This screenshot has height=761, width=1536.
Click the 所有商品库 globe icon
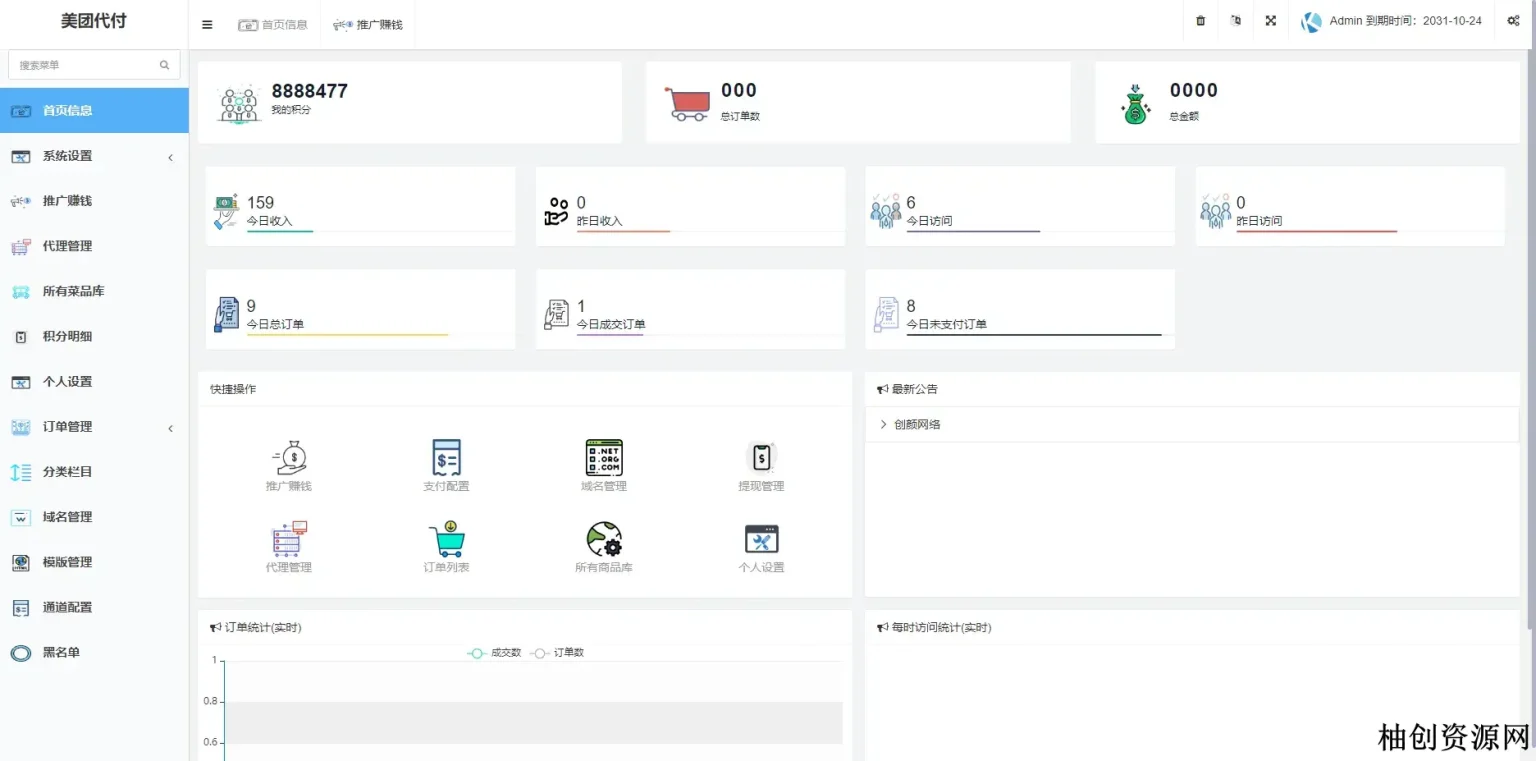[x=603, y=540]
